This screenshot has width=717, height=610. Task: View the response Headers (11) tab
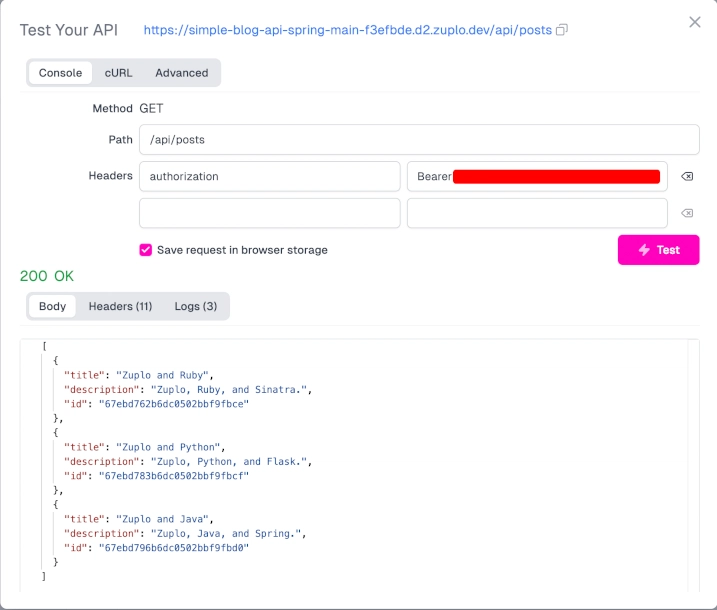[x=120, y=306]
